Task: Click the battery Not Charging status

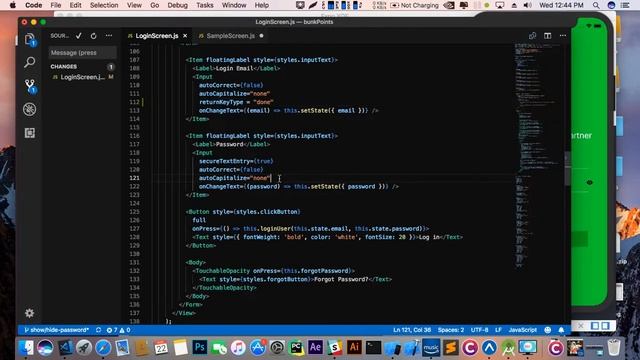Action: click(414, 5)
